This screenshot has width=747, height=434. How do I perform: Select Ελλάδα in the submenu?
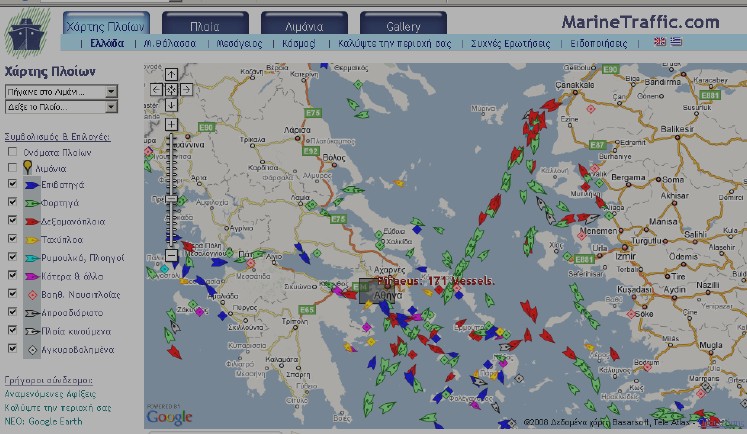pyautogui.click(x=107, y=43)
